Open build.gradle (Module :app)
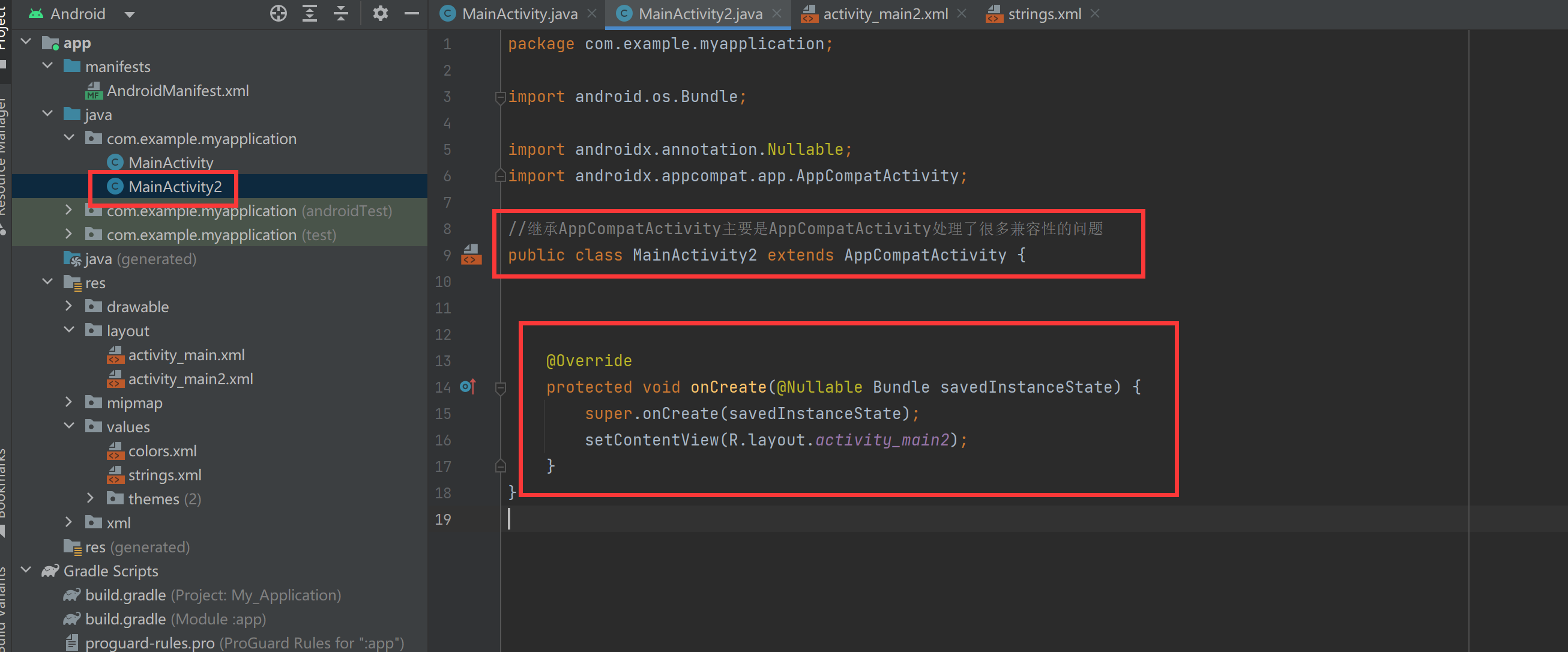This screenshot has height=652, width=1568. tap(175, 619)
